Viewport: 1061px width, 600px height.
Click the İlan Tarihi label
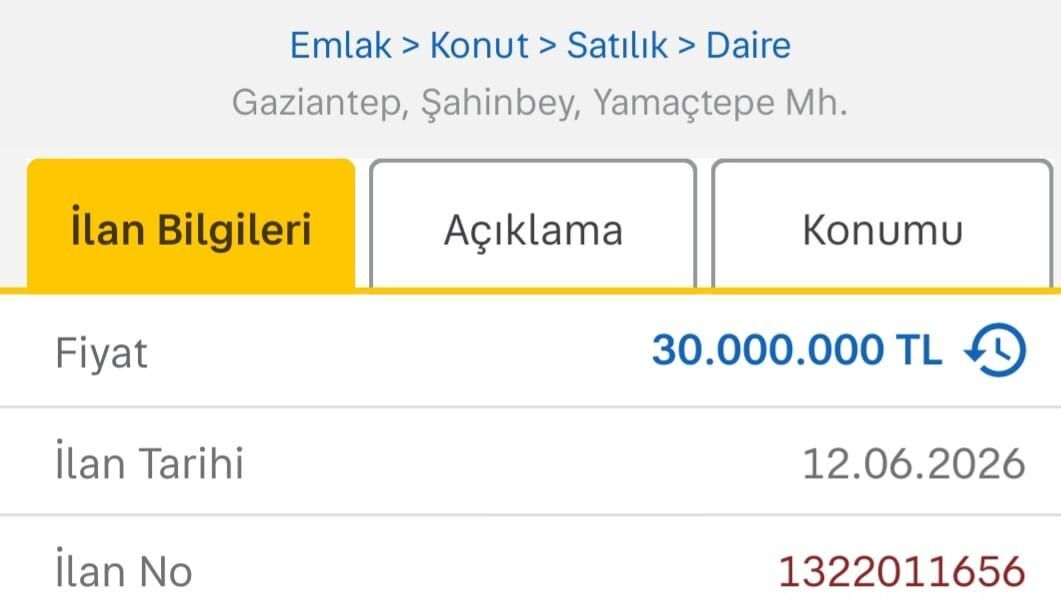(x=150, y=462)
